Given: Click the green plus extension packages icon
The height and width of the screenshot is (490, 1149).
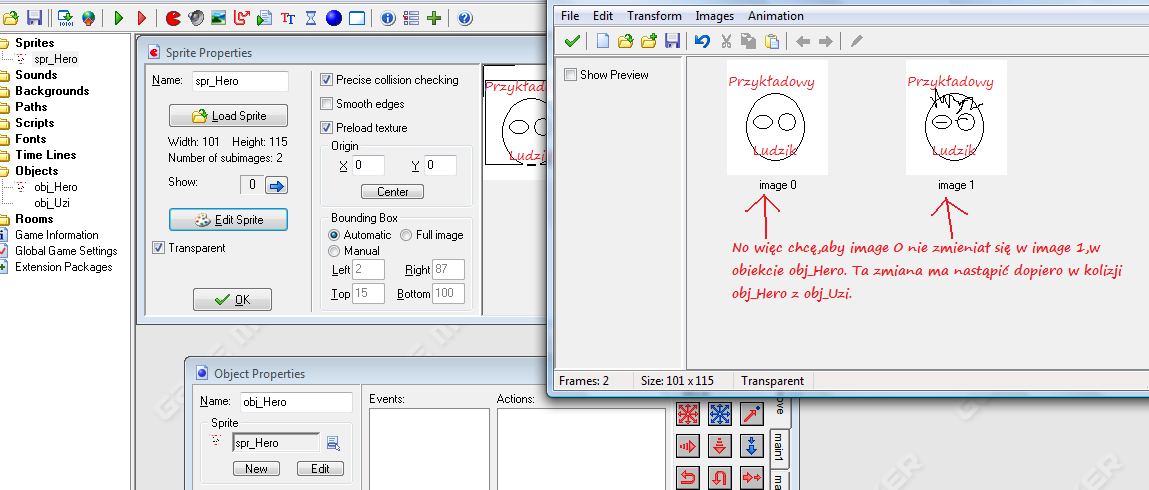Looking at the screenshot, I should pos(434,18).
